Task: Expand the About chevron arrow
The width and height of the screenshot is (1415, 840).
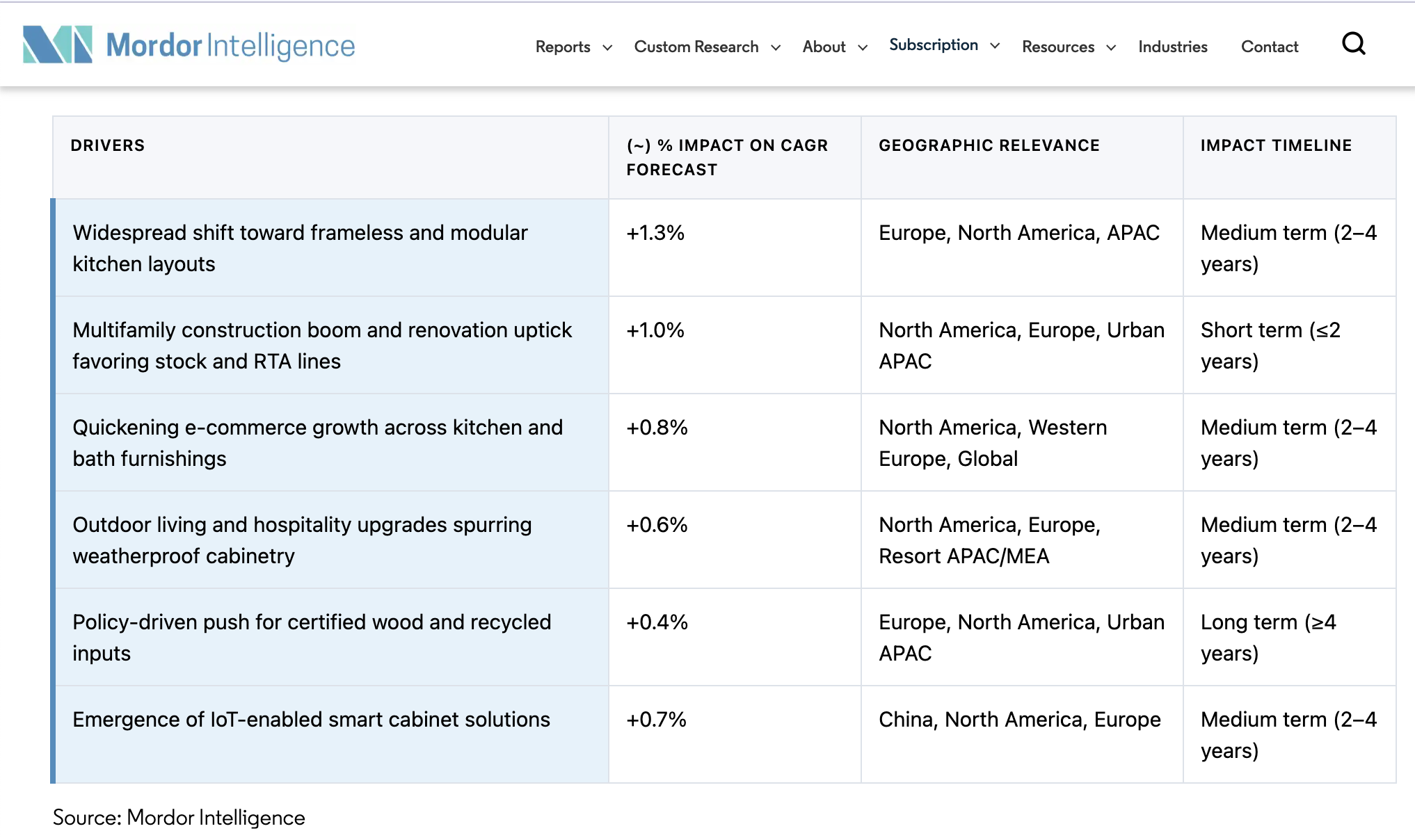Action: pos(863,47)
